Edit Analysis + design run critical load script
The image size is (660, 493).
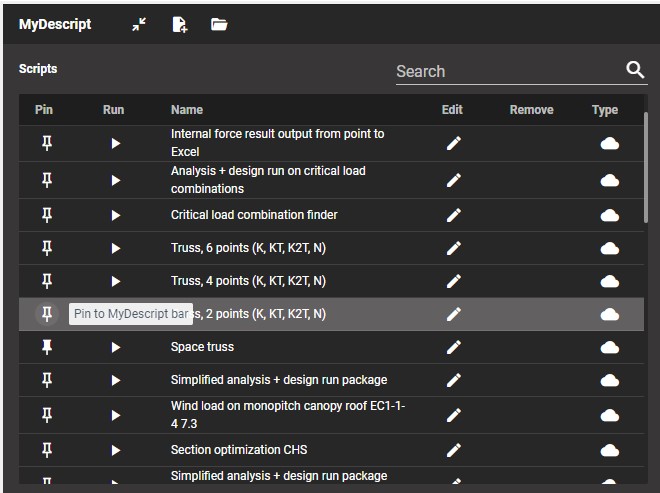click(x=453, y=180)
